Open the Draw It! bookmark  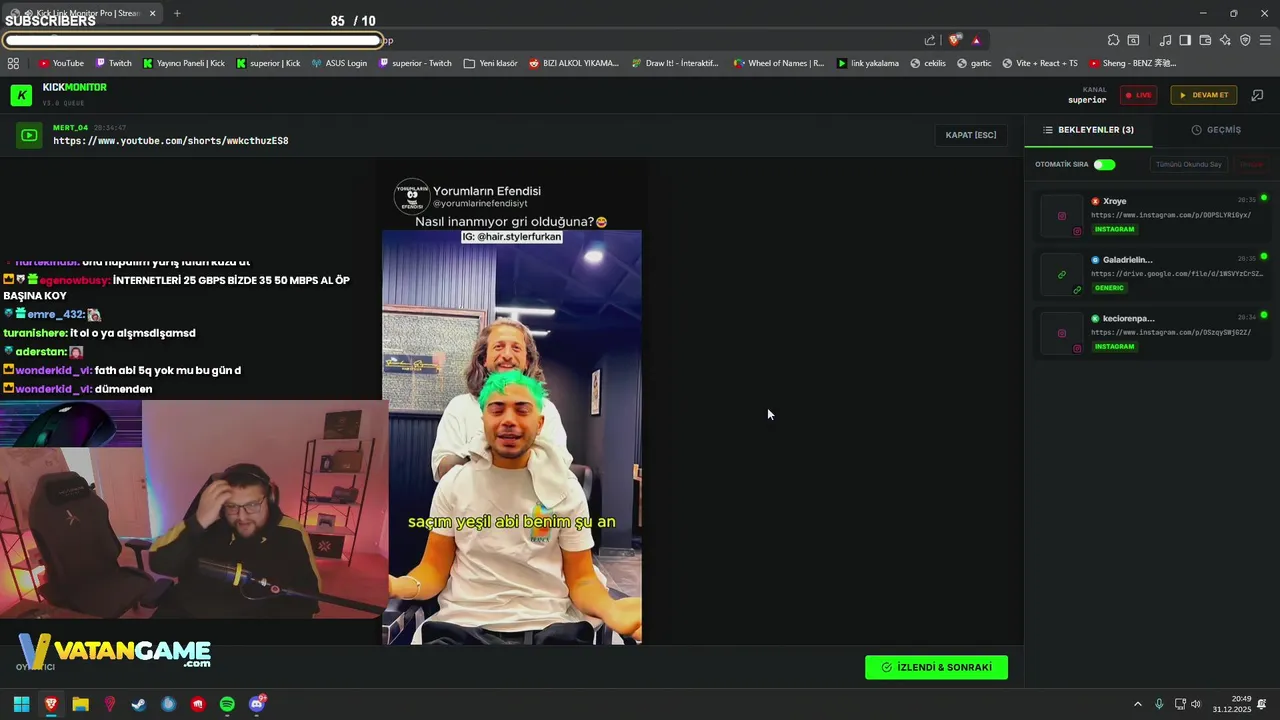coord(675,63)
